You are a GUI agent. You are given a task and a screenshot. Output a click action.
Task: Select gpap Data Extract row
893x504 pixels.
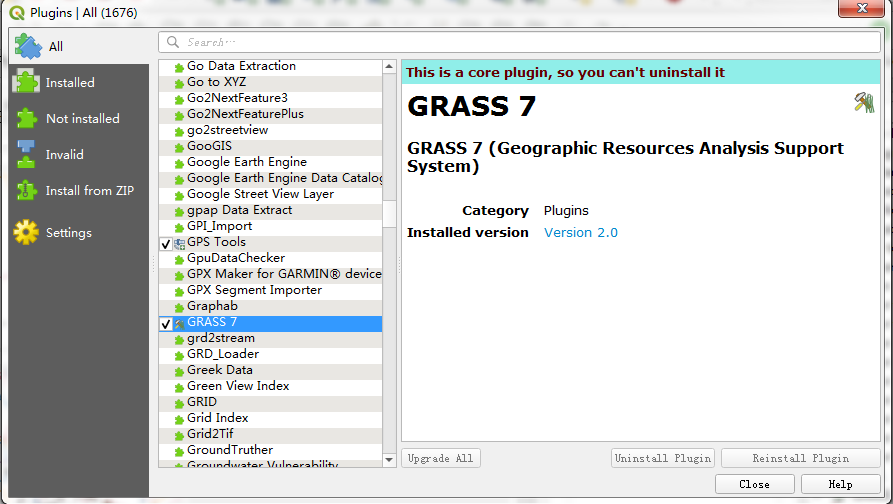coord(271,210)
